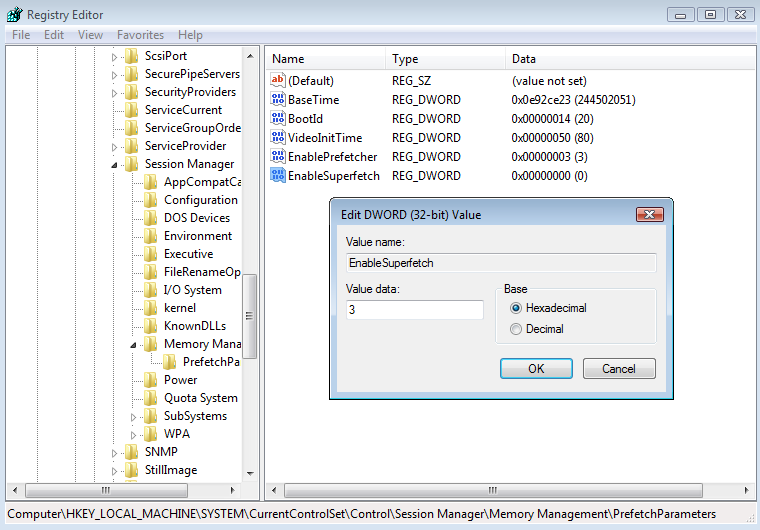760x530 pixels.
Task: Click the EnablePrefetcher DWORD icon
Action: coord(278,156)
